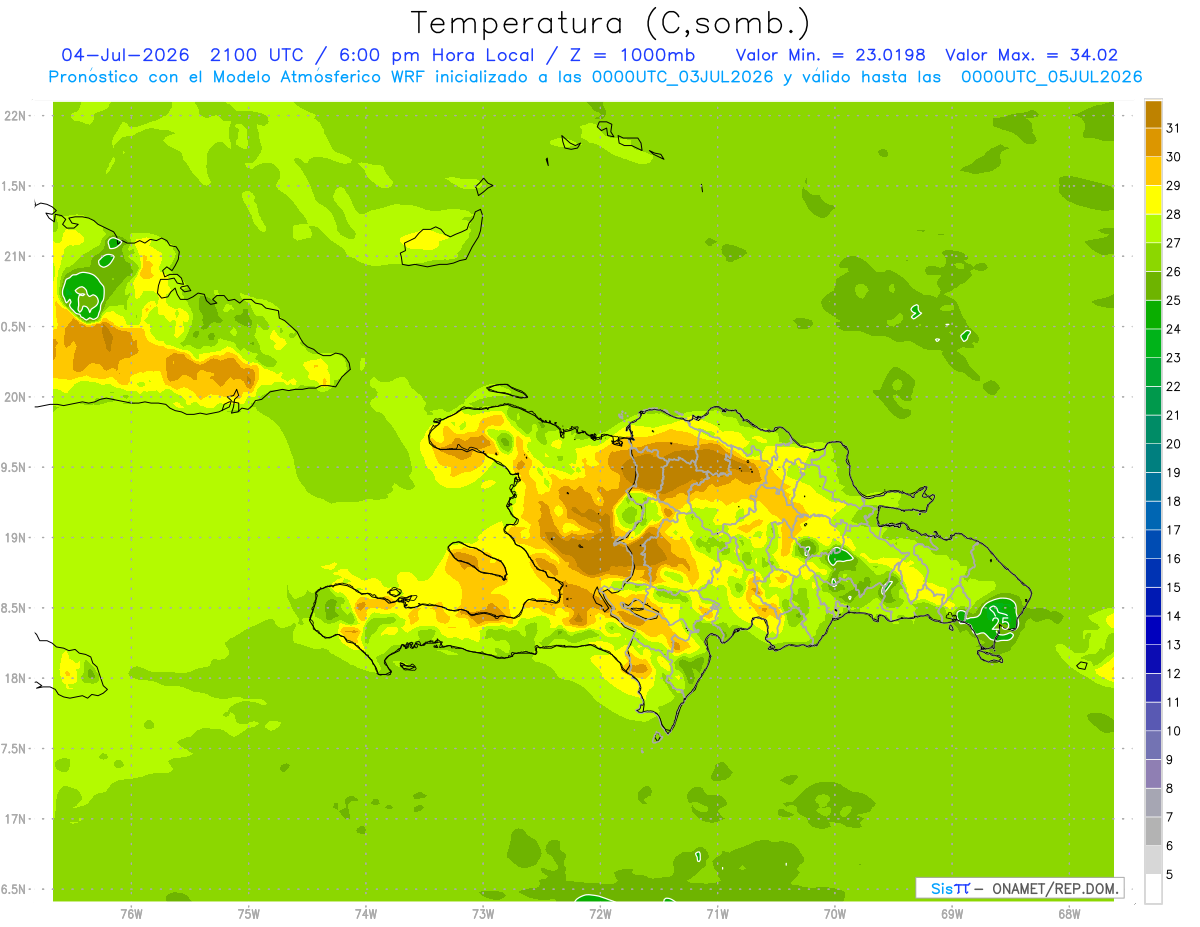The height and width of the screenshot is (927, 1200).
Task: Select the white colorbar swatch below 5
Action: (1153, 888)
